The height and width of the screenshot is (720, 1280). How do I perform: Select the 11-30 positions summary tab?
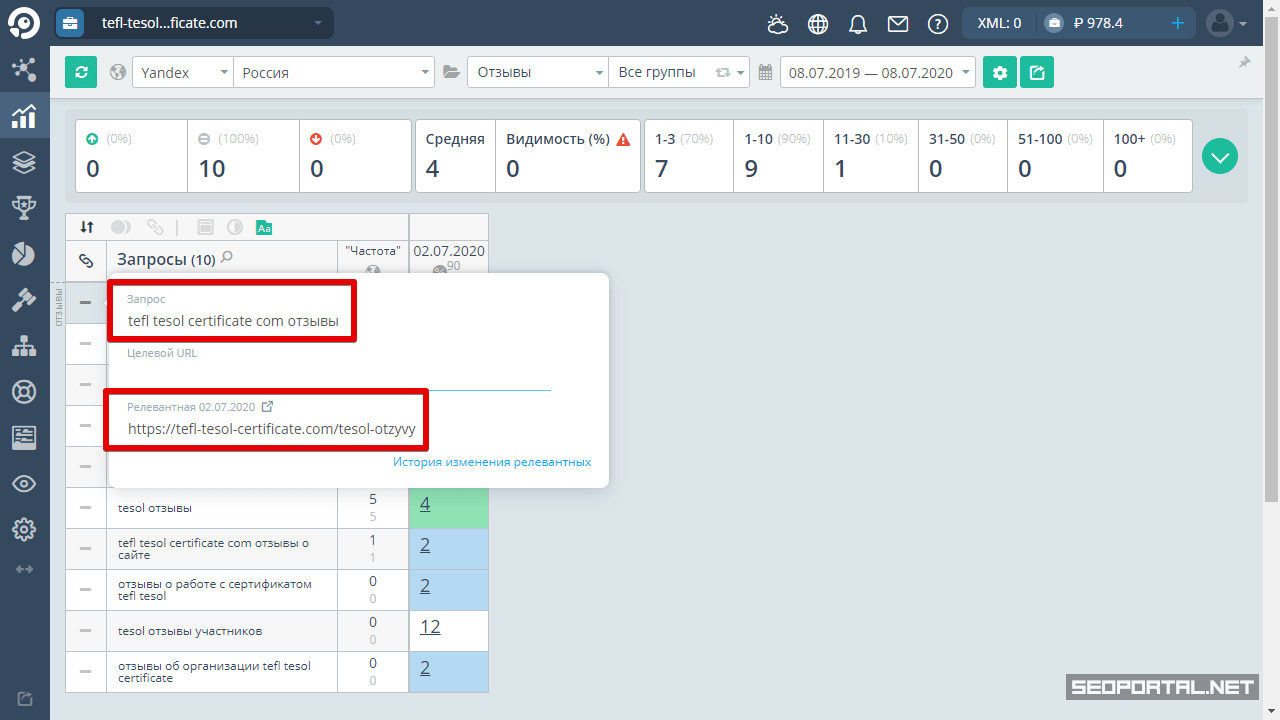pyautogui.click(x=868, y=156)
